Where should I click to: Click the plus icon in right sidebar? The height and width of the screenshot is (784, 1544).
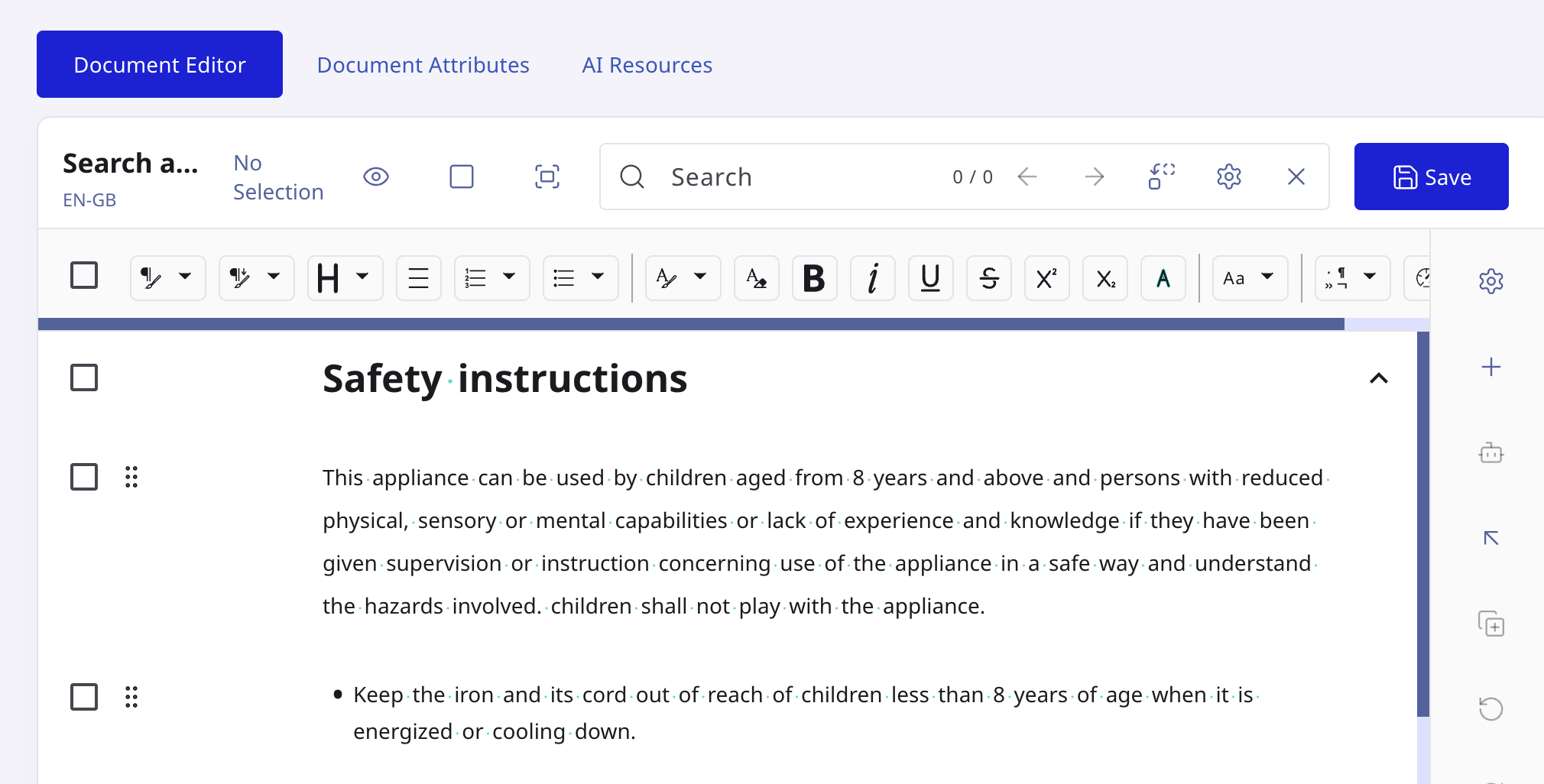coord(1490,368)
